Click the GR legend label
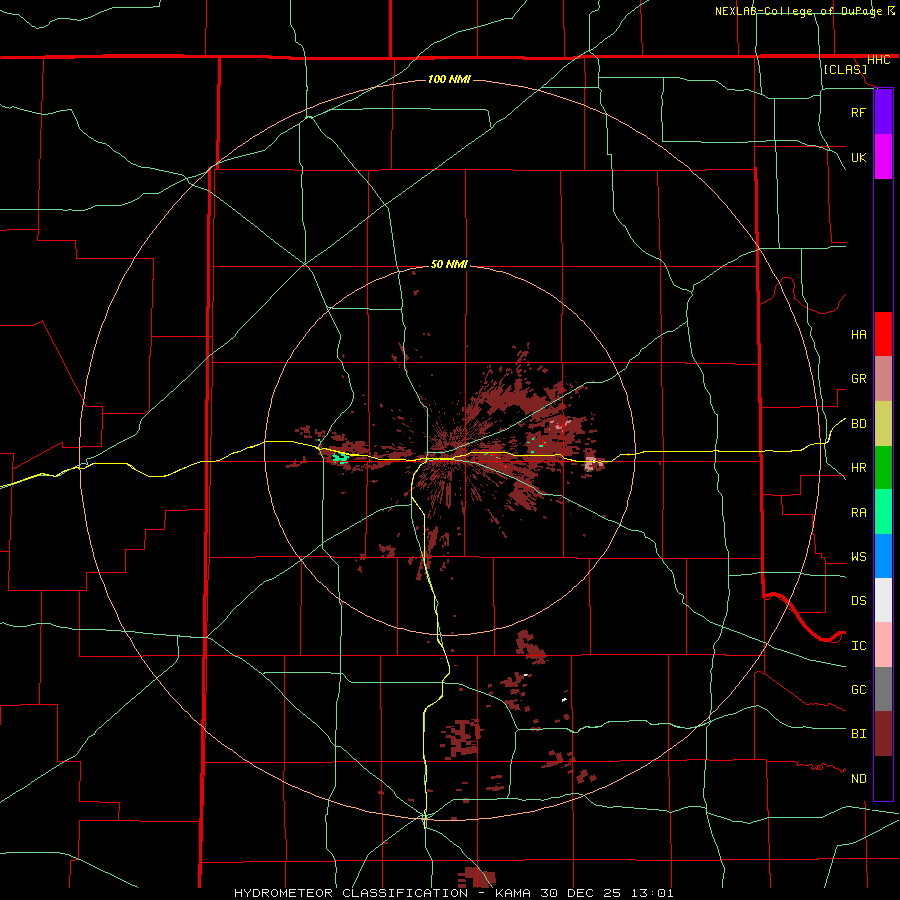Image resolution: width=900 pixels, height=900 pixels. pos(858,379)
